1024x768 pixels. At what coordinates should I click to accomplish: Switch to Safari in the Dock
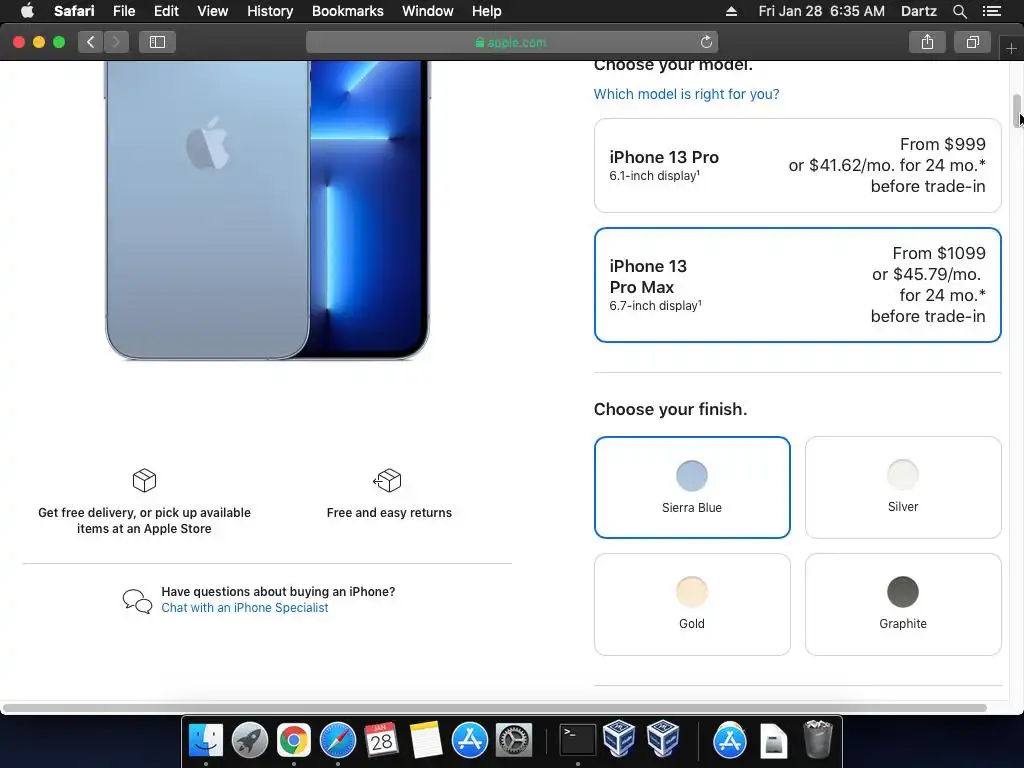click(x=338, y=741)
